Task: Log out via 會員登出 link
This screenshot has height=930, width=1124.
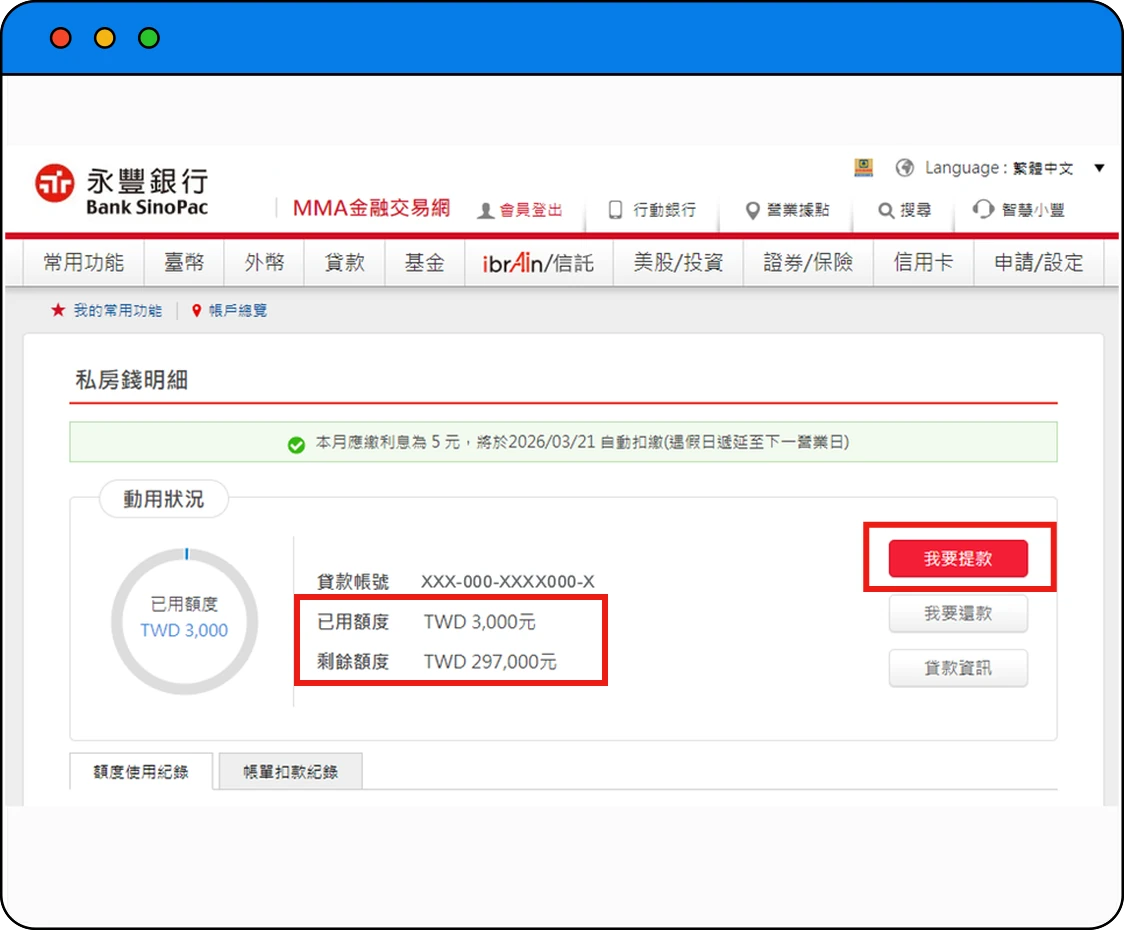Action: point(530,210)
